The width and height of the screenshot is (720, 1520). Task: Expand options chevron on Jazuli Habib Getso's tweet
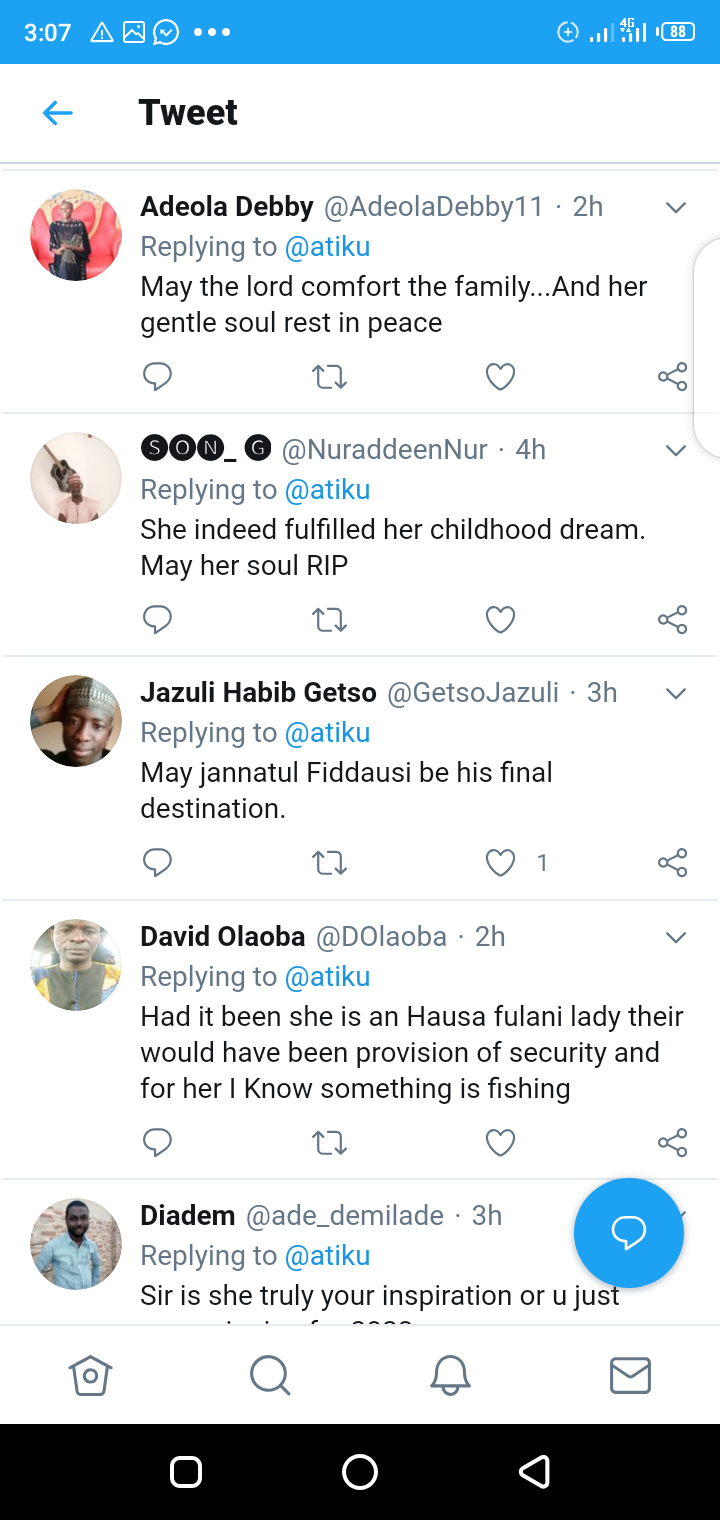[x=676, y=694]
